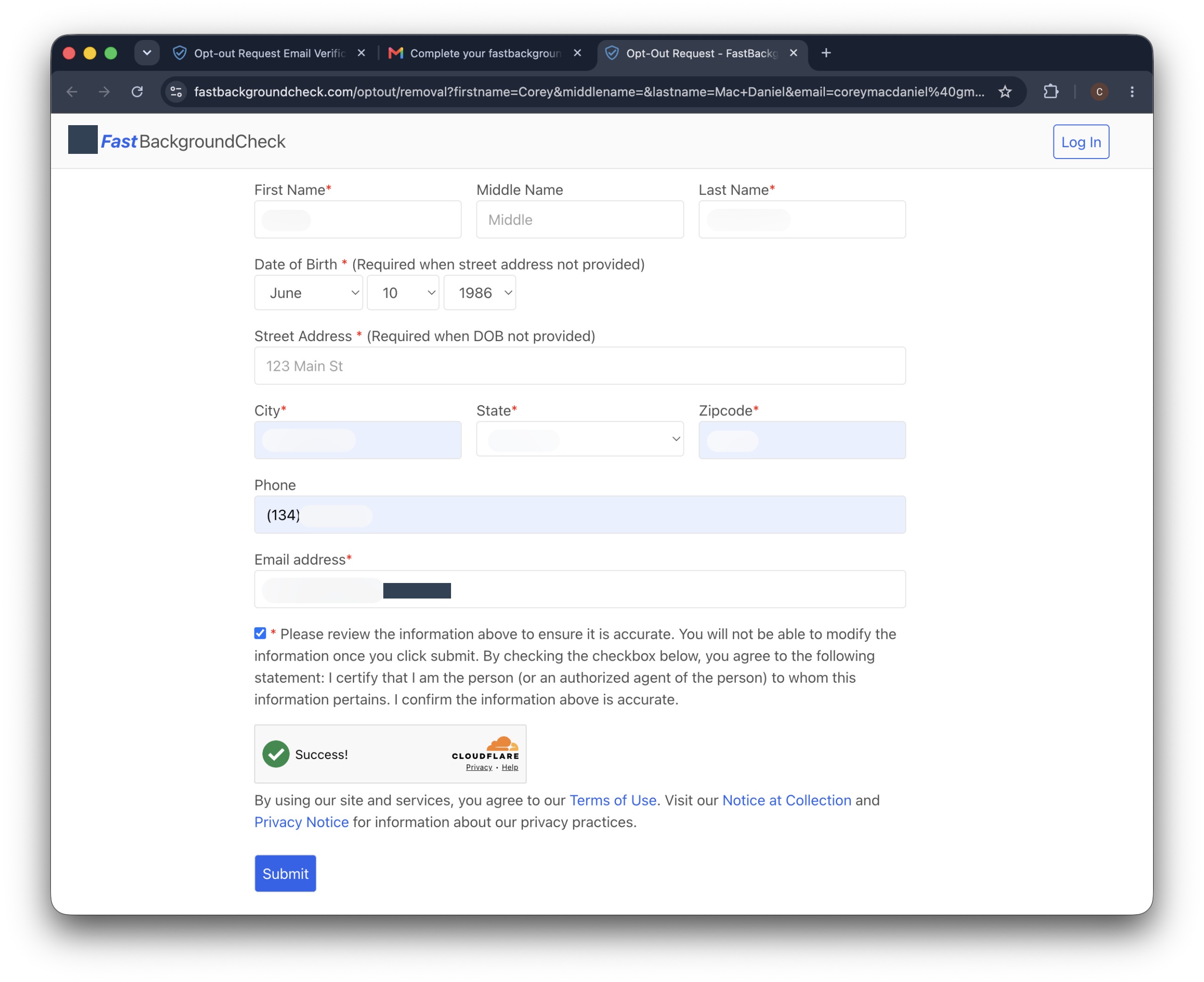Image resolution: width=1204 pixels, height=982 pixels.
Task: Expand the State dropdown
Action: click(x=580, y=439)
